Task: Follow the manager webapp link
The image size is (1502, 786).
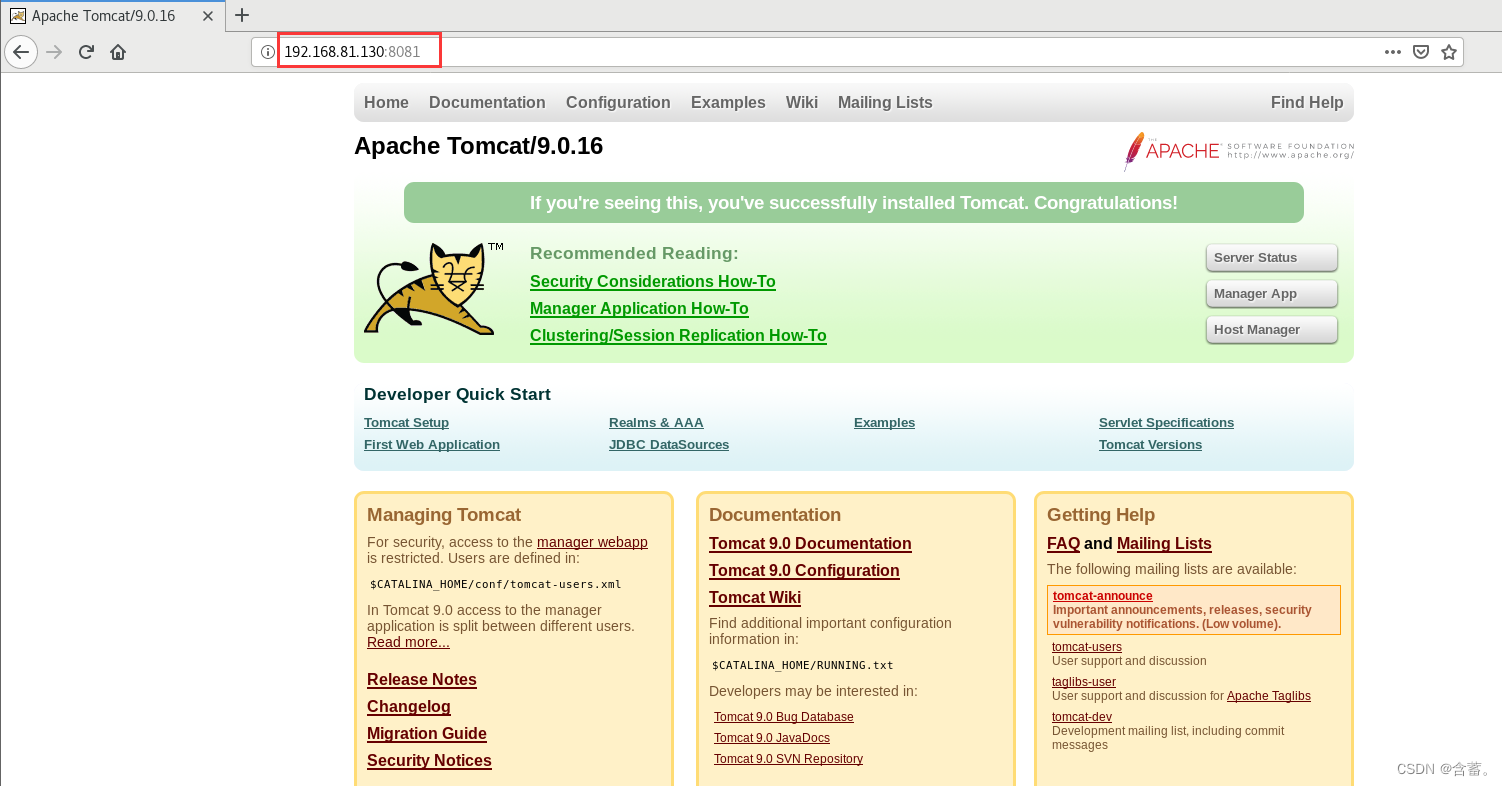Action: click(x=592, y=542)
